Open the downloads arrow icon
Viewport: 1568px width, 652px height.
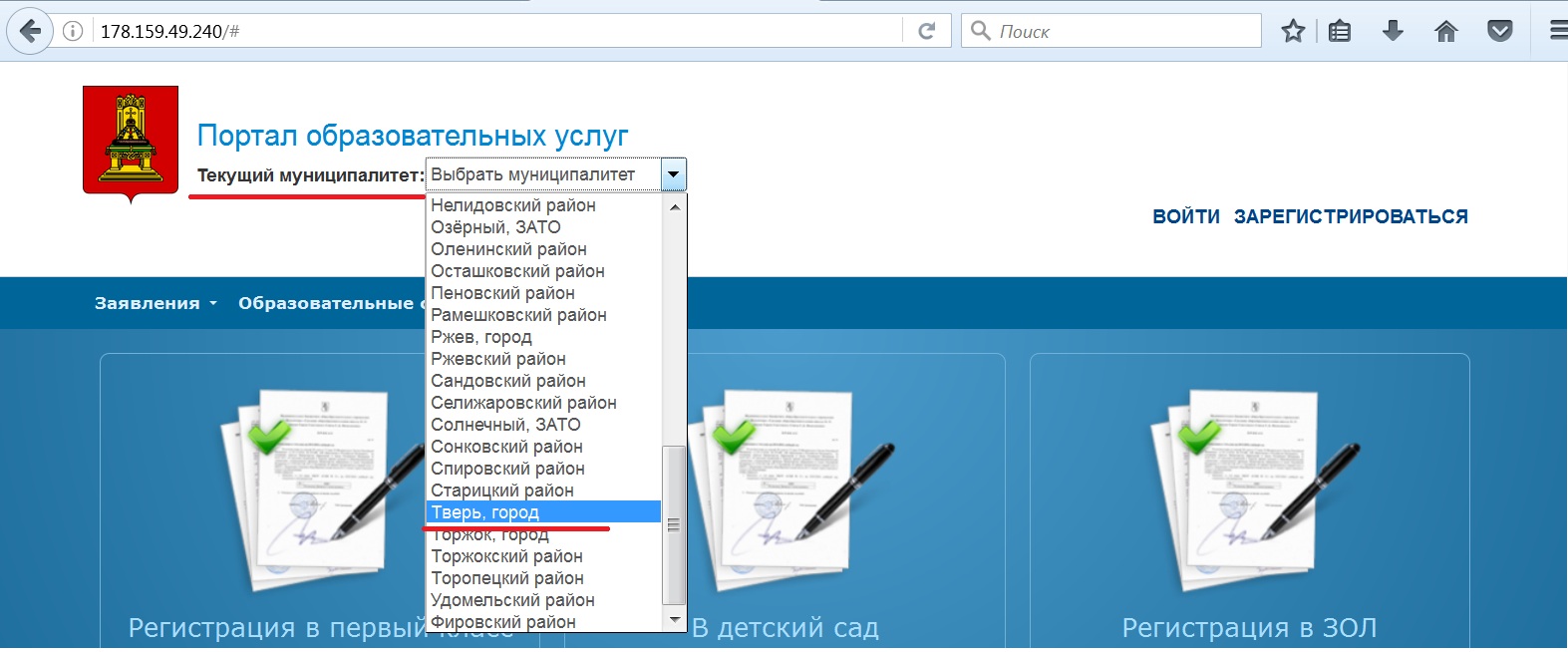[x=1393, y=31]
